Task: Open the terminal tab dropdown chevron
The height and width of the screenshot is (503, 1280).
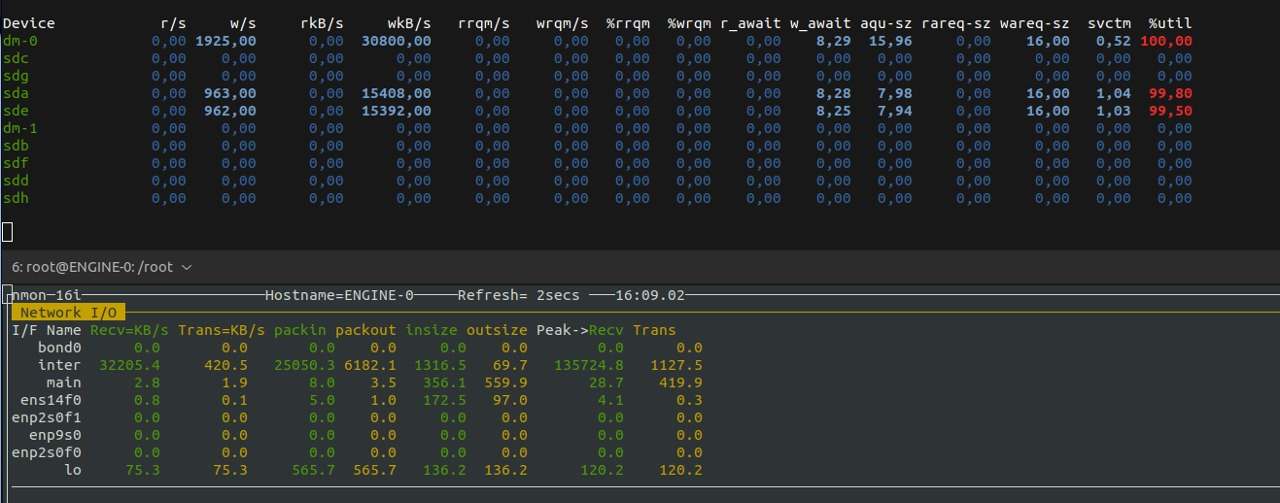Action: point(187,267)
